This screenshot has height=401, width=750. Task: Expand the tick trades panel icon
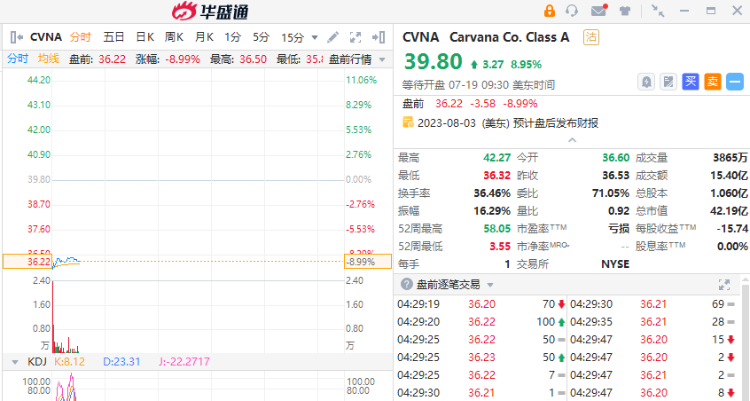click(724, 285)
